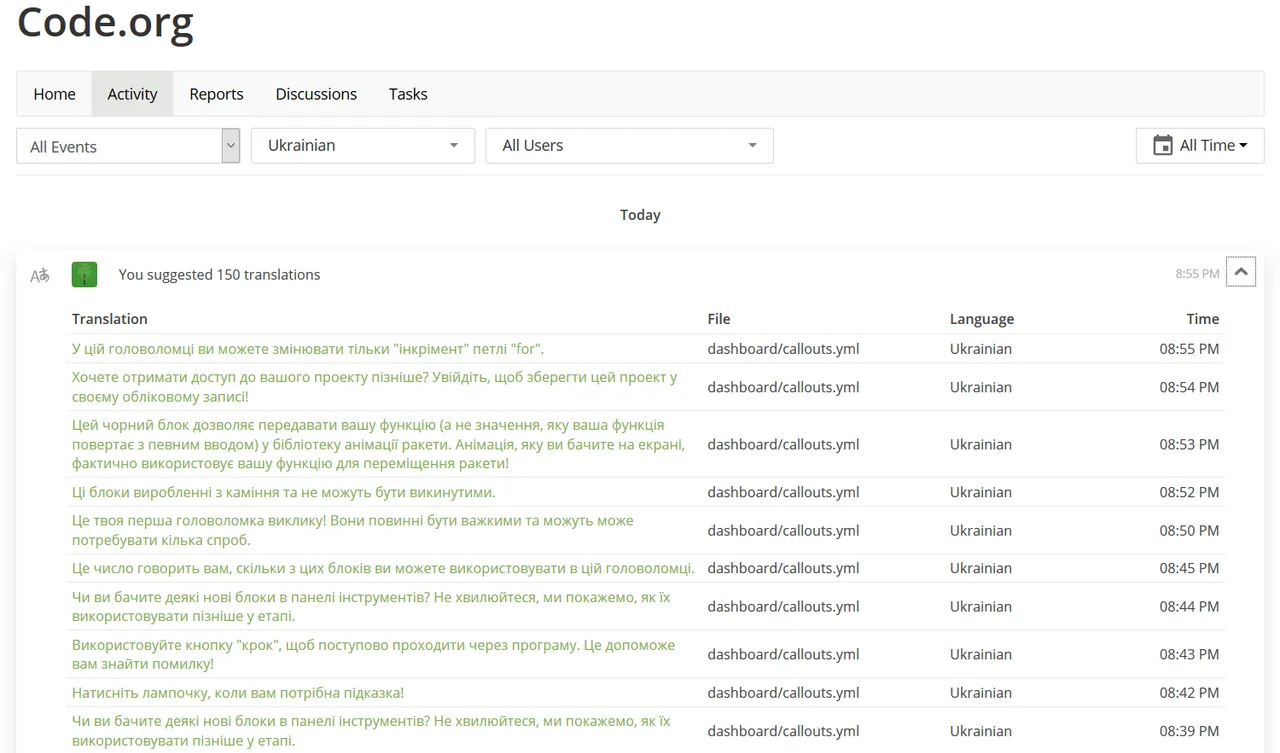Open translation starting 'Це твоя перша головоломка'
The width and height of the screenshot is (1280, 753).
(x=353, y=530)
